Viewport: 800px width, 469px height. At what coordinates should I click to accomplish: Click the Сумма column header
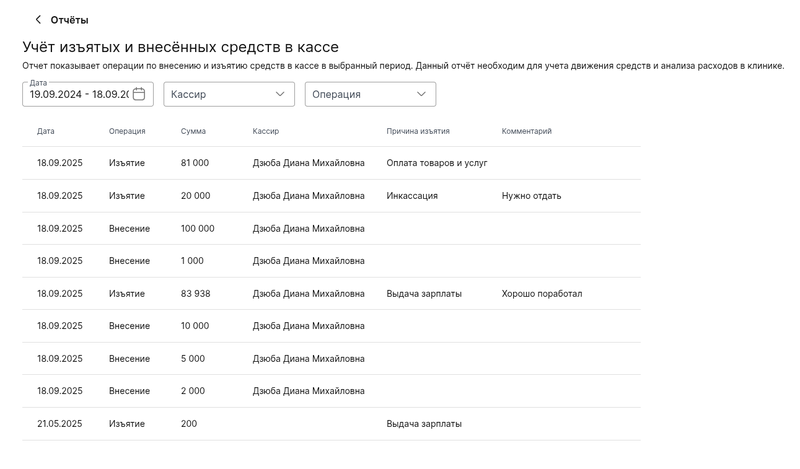(x=193, y=131)
